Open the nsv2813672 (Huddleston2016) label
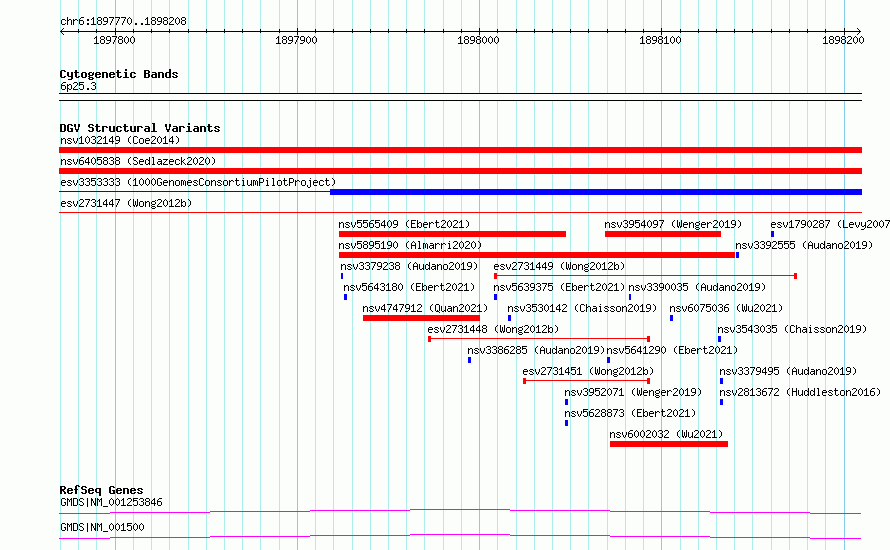The image size is (890, 550). [800, 392]
